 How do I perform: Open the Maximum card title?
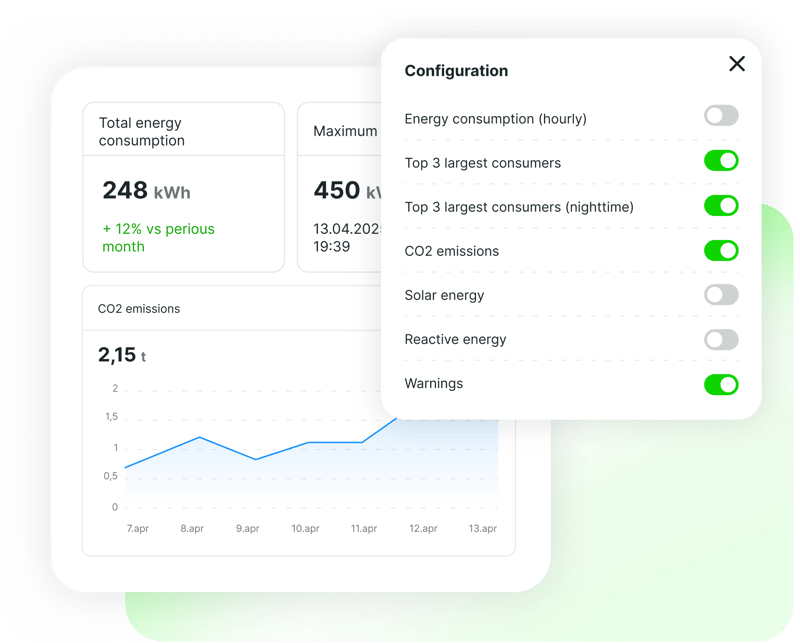click(345, 131)
